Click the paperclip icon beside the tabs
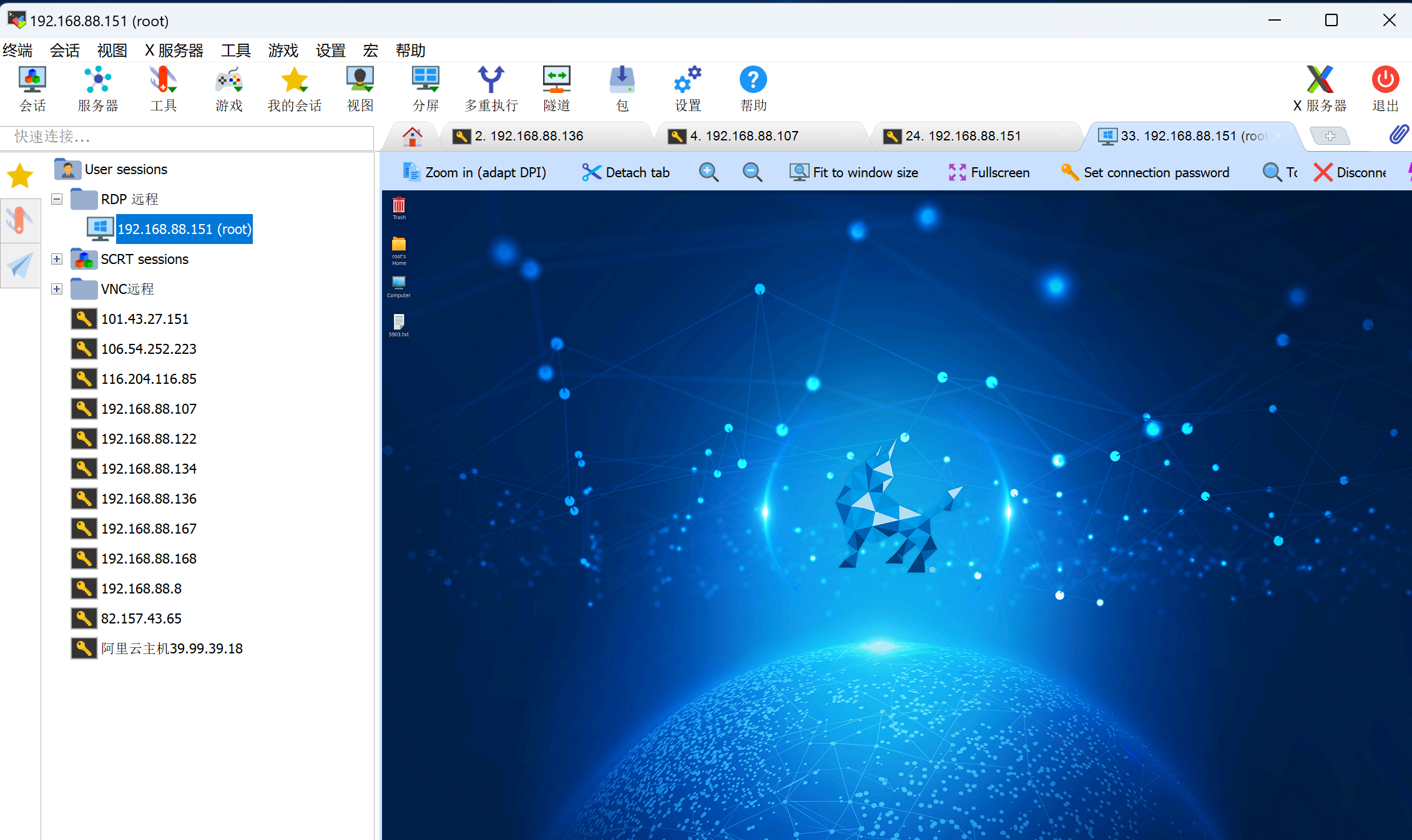Image resolution: width=1412 pixels, height=840 pixels. click(1398, 135)
